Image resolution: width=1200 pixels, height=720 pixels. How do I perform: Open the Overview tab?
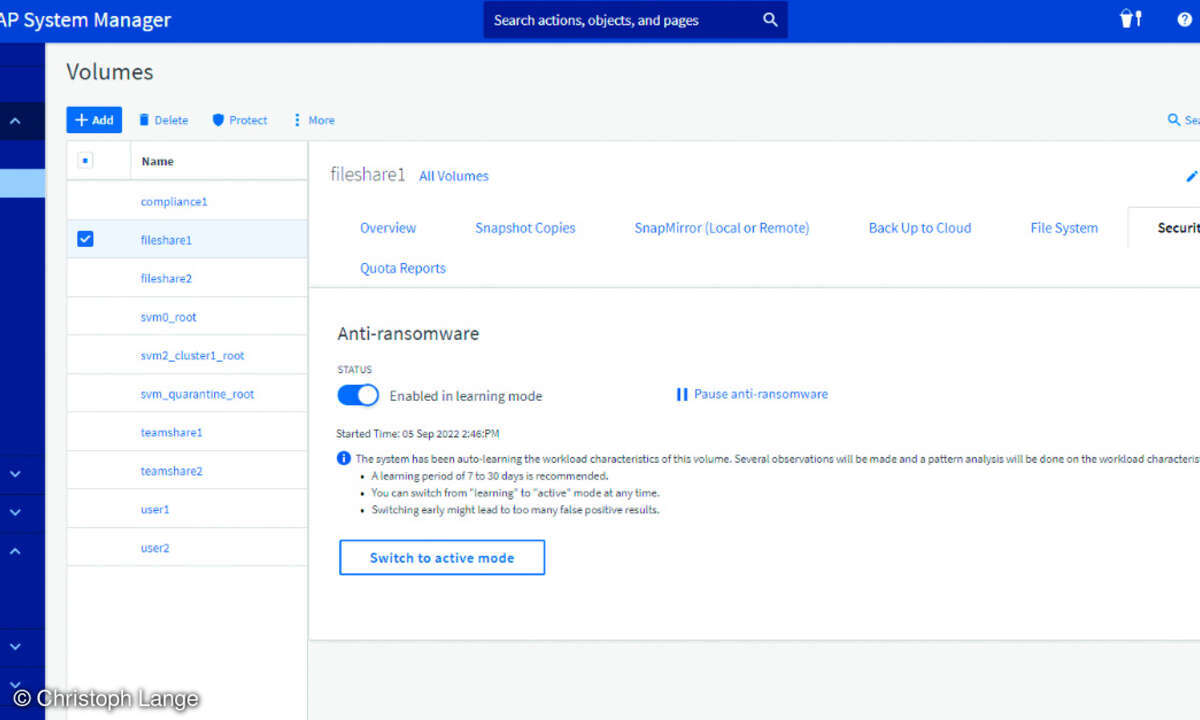click(x=388, y=228)
